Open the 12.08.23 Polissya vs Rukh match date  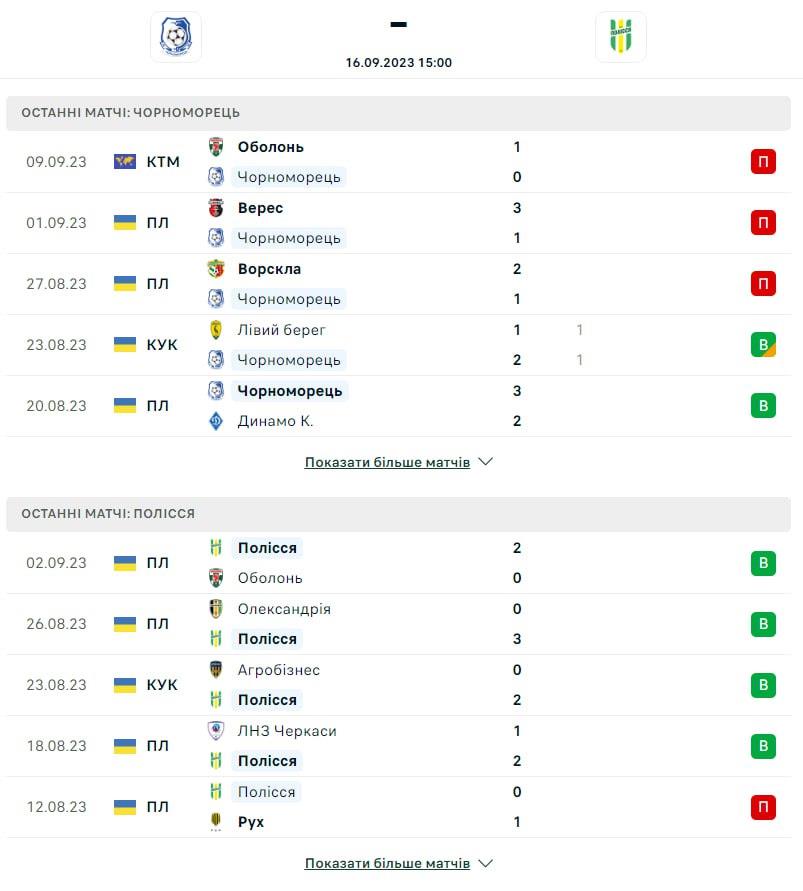pos(56,807)
